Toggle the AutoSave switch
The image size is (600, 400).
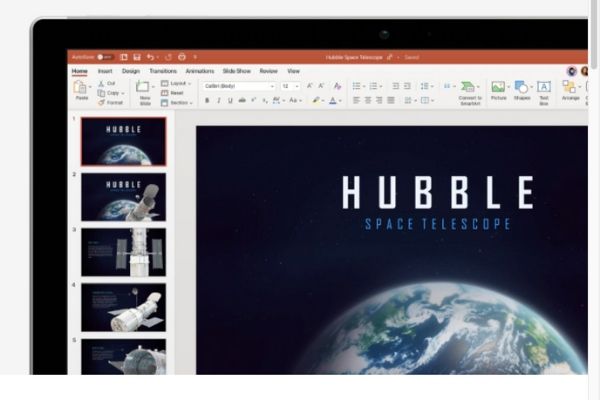(x=105, y=57)
